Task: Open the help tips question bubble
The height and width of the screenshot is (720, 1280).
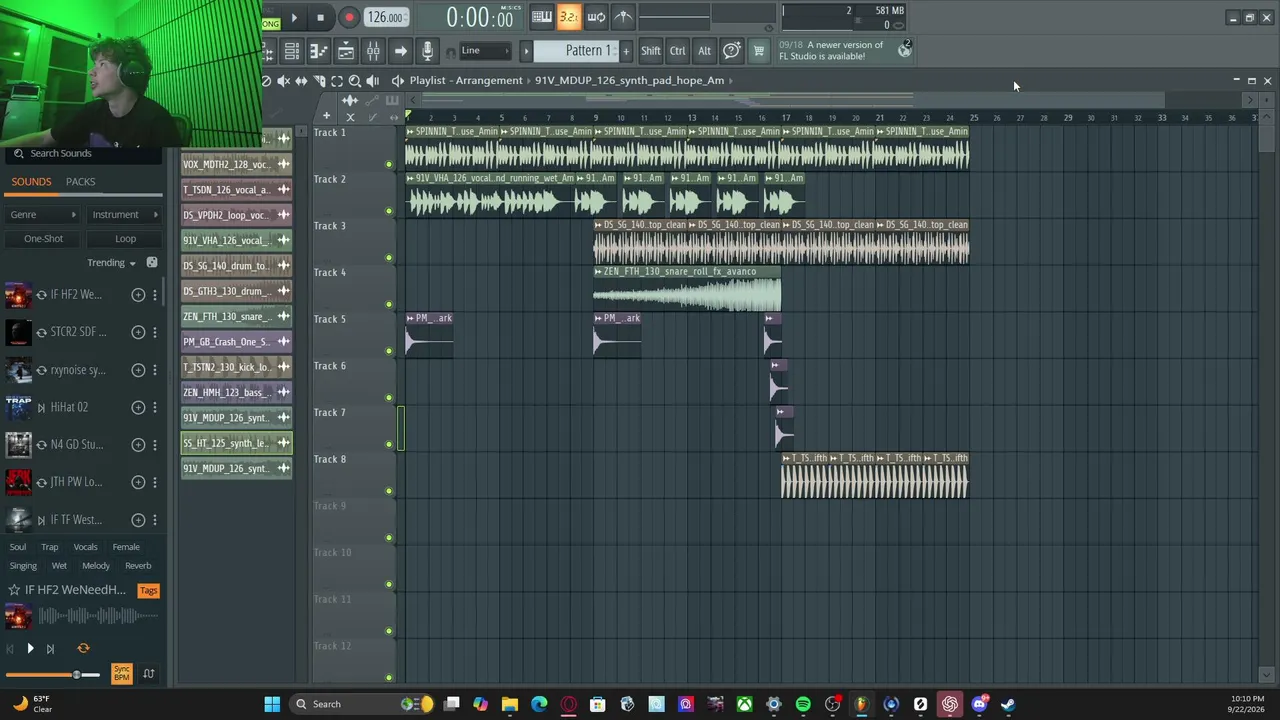Action: [x=731, y=51]
